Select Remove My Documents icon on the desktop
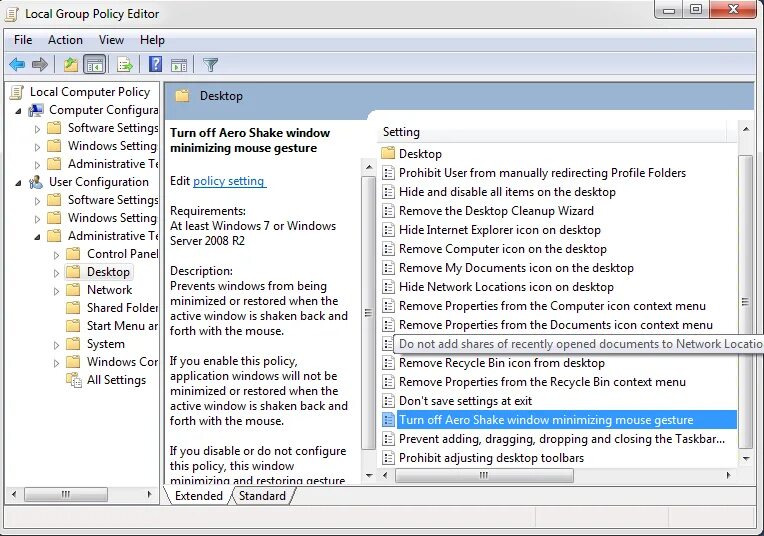 516,268
